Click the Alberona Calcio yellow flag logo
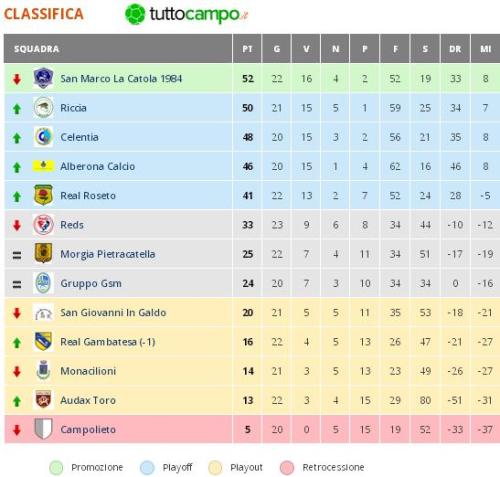The image size is (500, 477). pyautogui.click(x=43, y=166)
